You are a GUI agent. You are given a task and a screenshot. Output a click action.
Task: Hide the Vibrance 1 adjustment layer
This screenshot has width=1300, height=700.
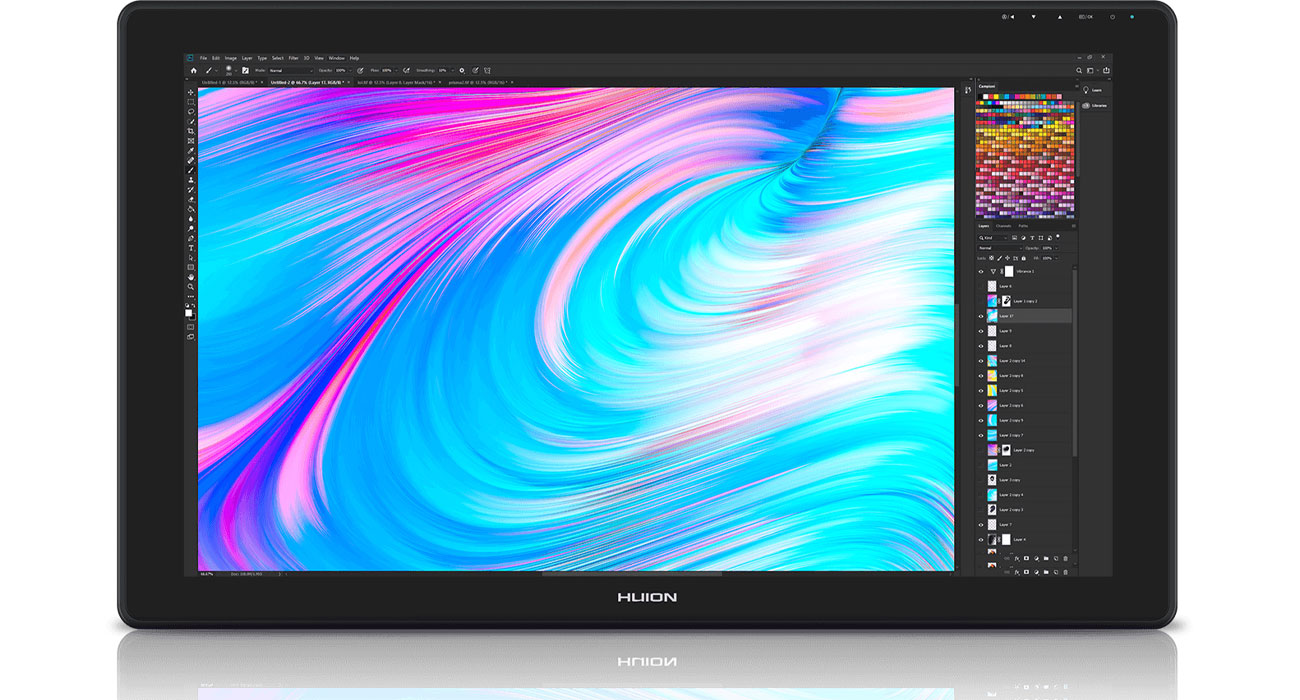pos(980,270)
